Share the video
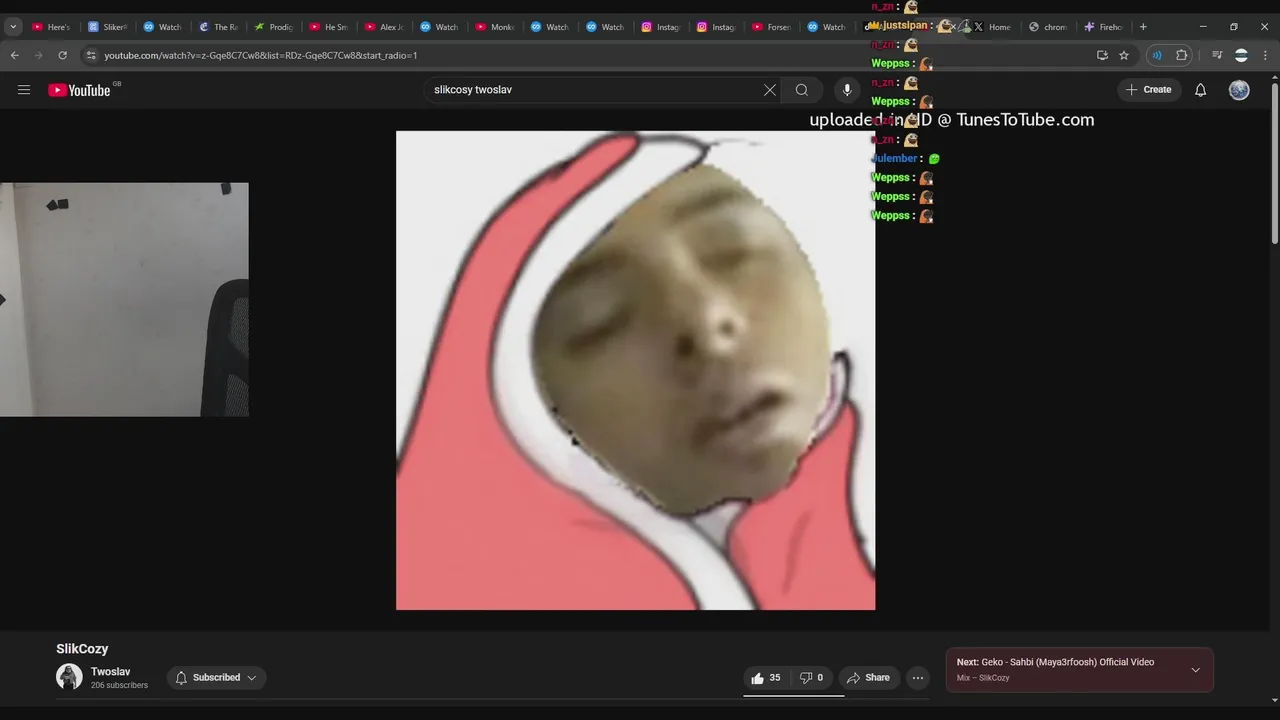Image resolution: width=1280 pixels, height=720 pixels. tap(868, 678)
